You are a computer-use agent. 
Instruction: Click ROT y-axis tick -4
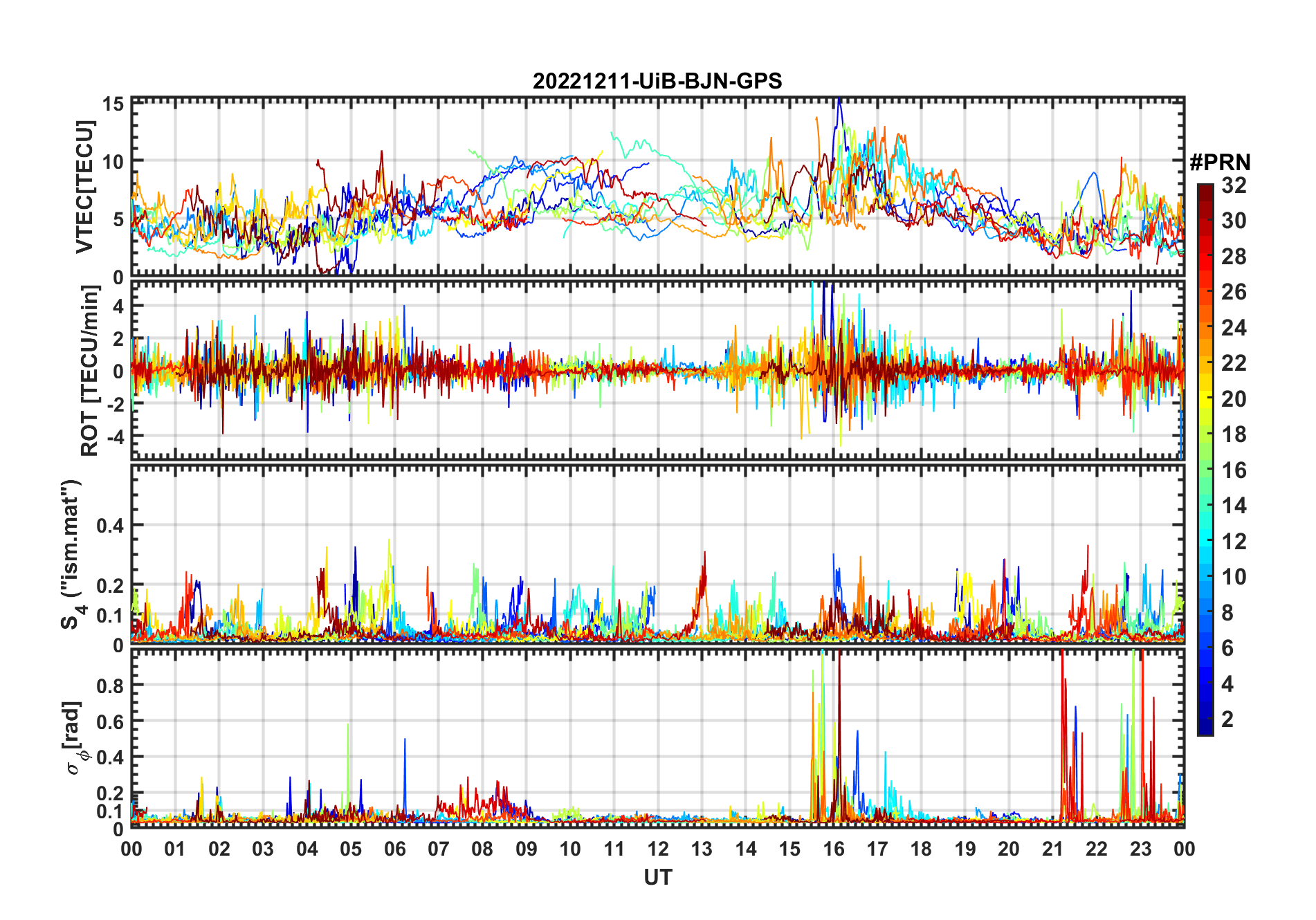tap(115, 437)
